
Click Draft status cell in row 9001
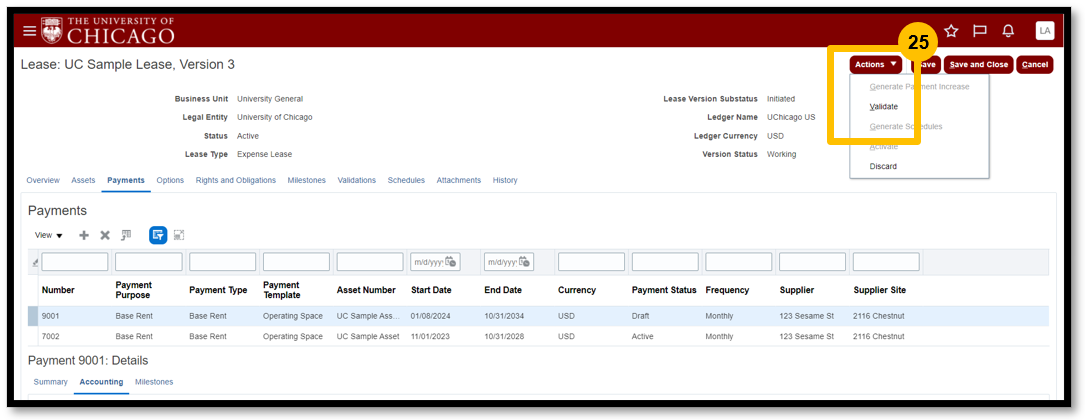641,316
